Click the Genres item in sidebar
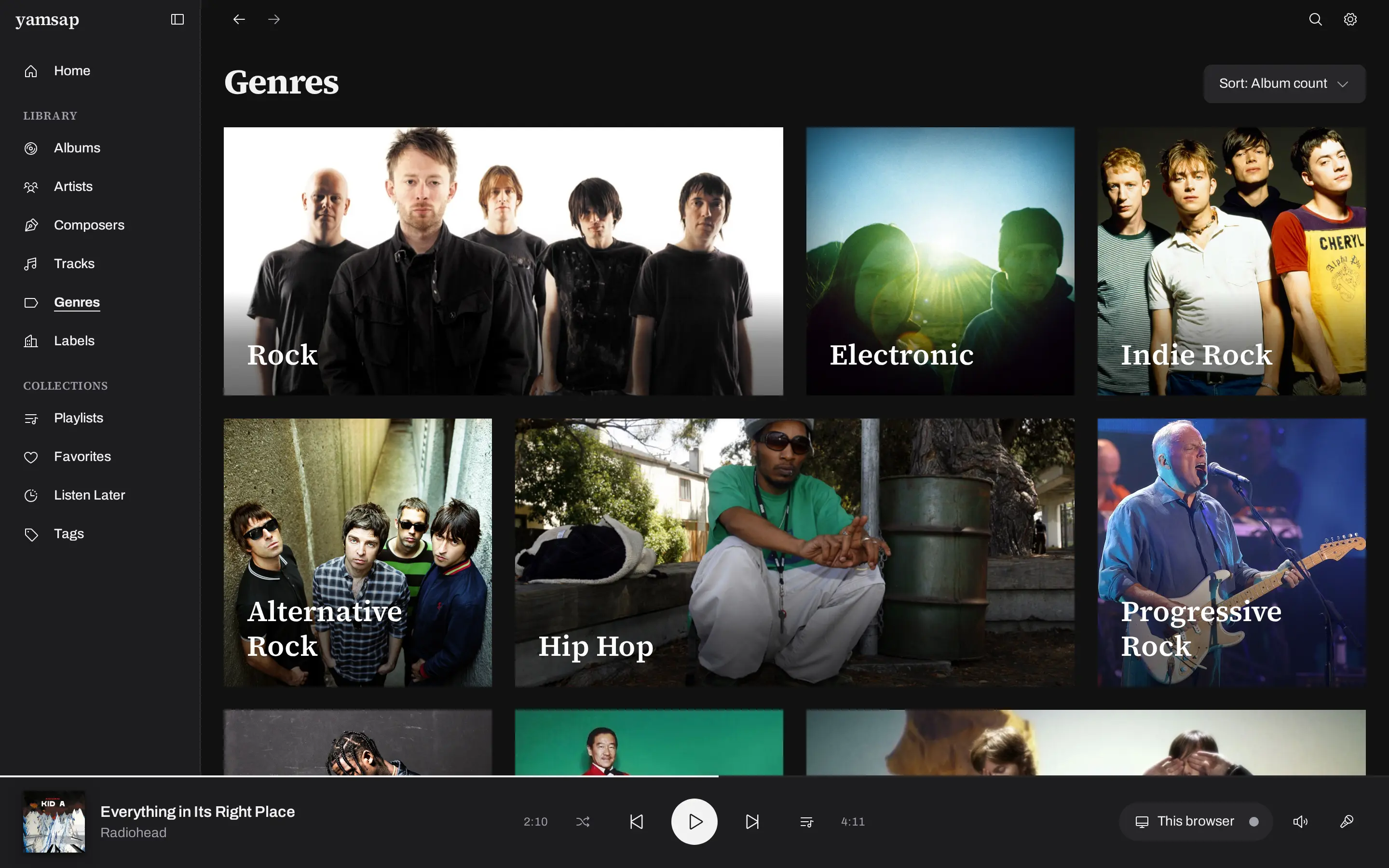This screenshot has width=1389, height=868. click(77, 302)
